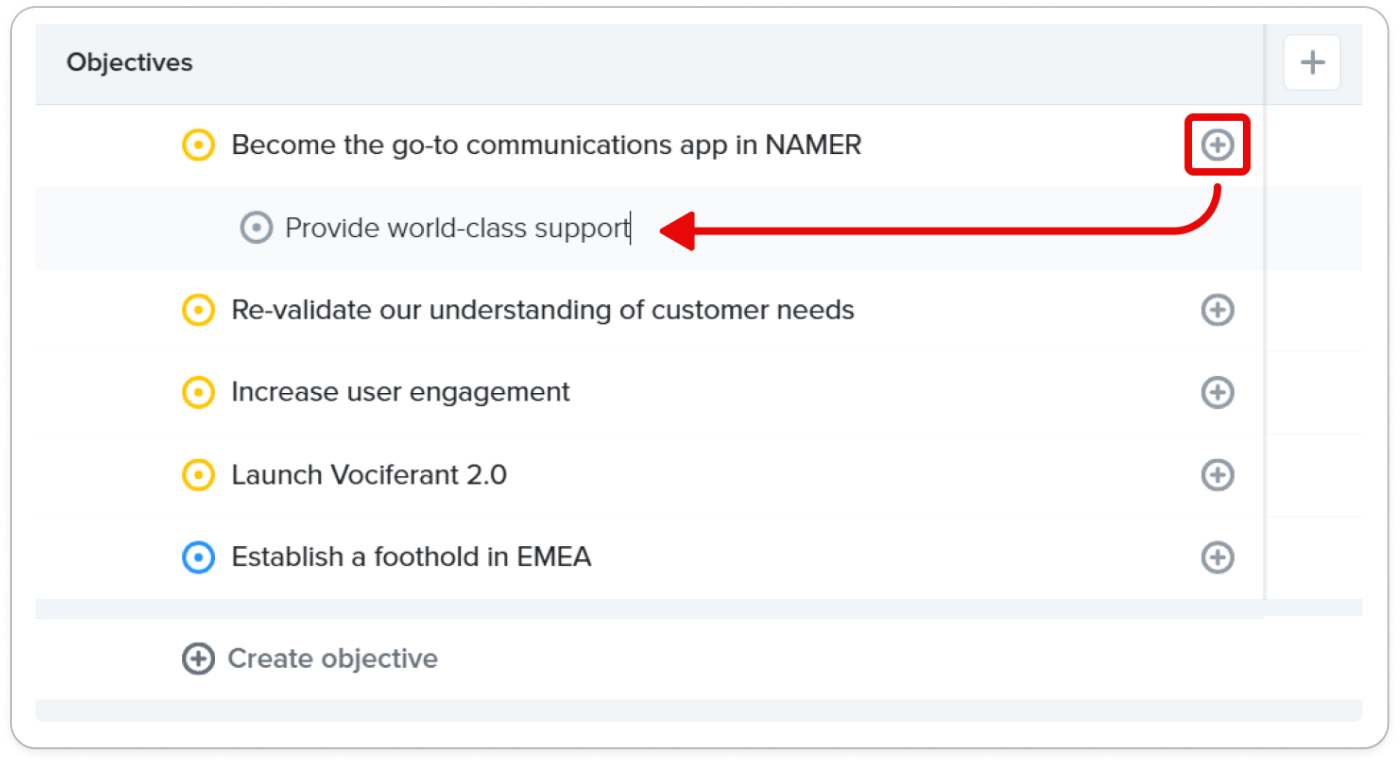Viewport: 1400px width, 764px height.
Task: Click gray target icon of Provide world-class support
Action: click(256, 228)
